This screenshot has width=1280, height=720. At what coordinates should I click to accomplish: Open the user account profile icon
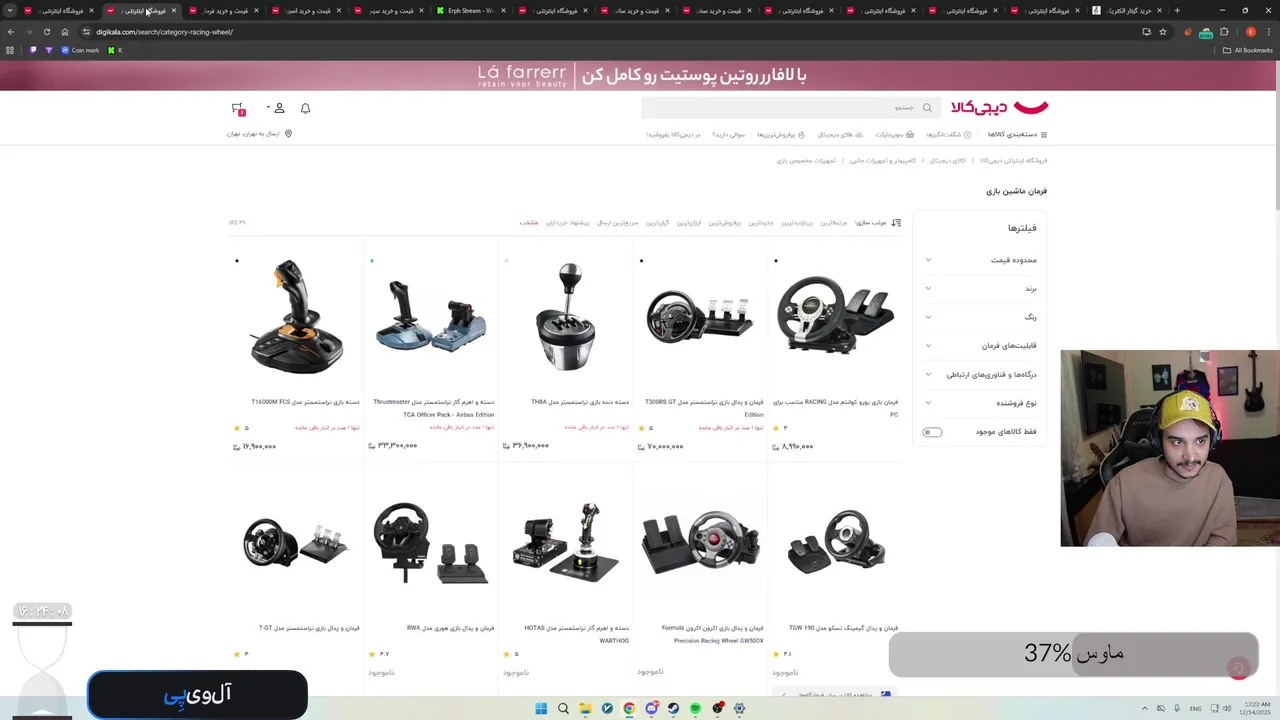279,108
